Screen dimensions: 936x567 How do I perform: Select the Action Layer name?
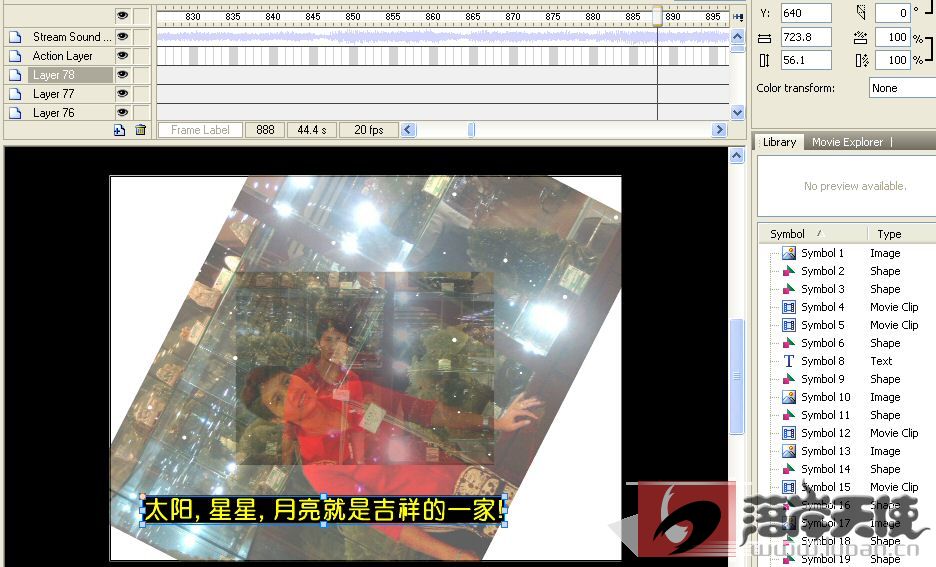pyautogui.click(x=63, y=56)
